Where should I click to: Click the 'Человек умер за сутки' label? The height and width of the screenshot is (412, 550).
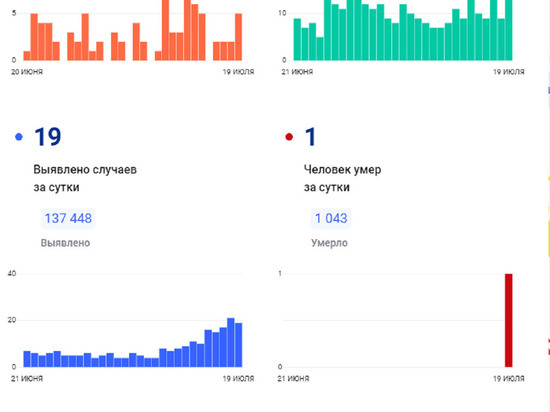(343, 178)
